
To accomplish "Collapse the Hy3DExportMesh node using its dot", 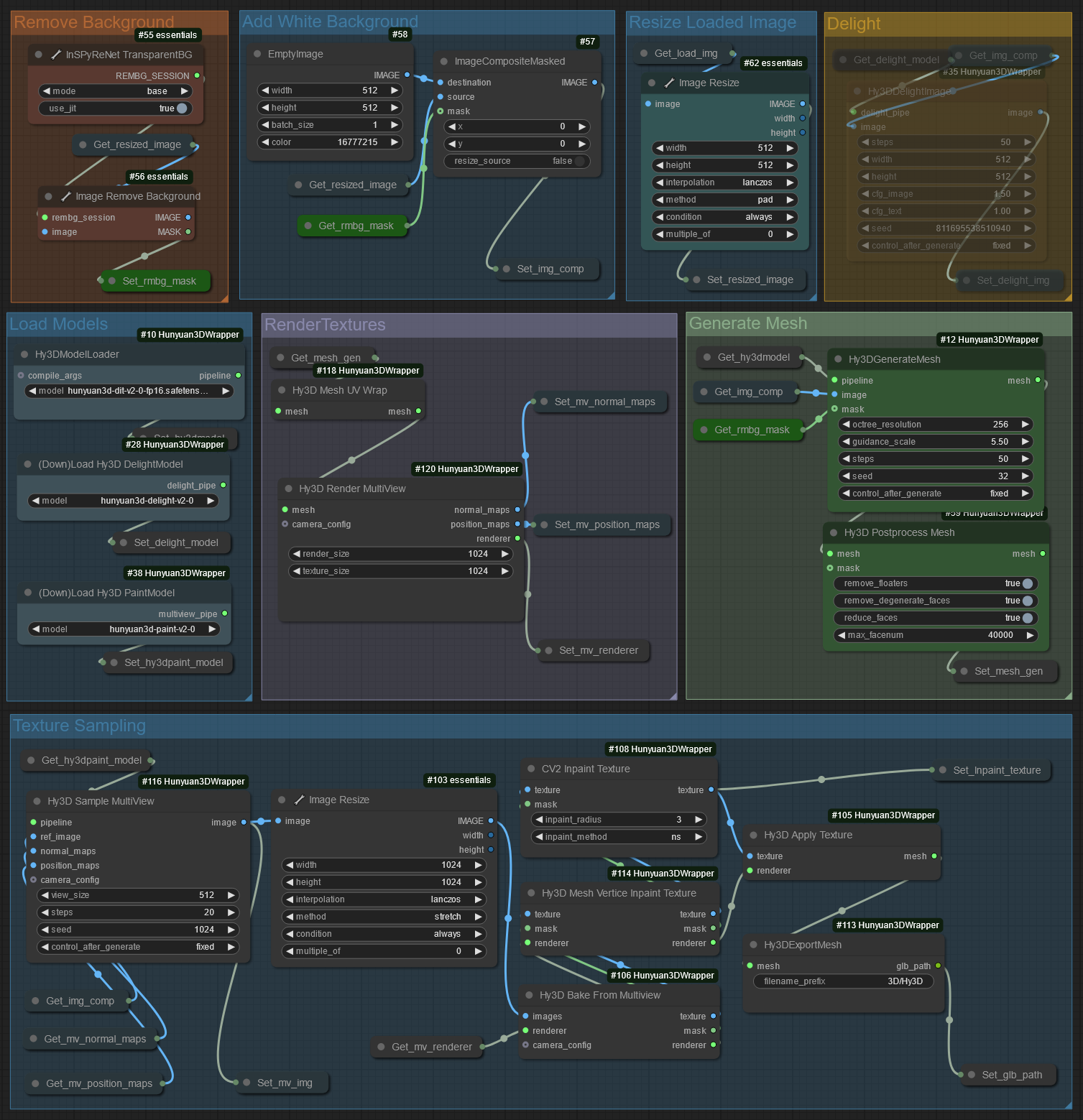I will [753, 945].
